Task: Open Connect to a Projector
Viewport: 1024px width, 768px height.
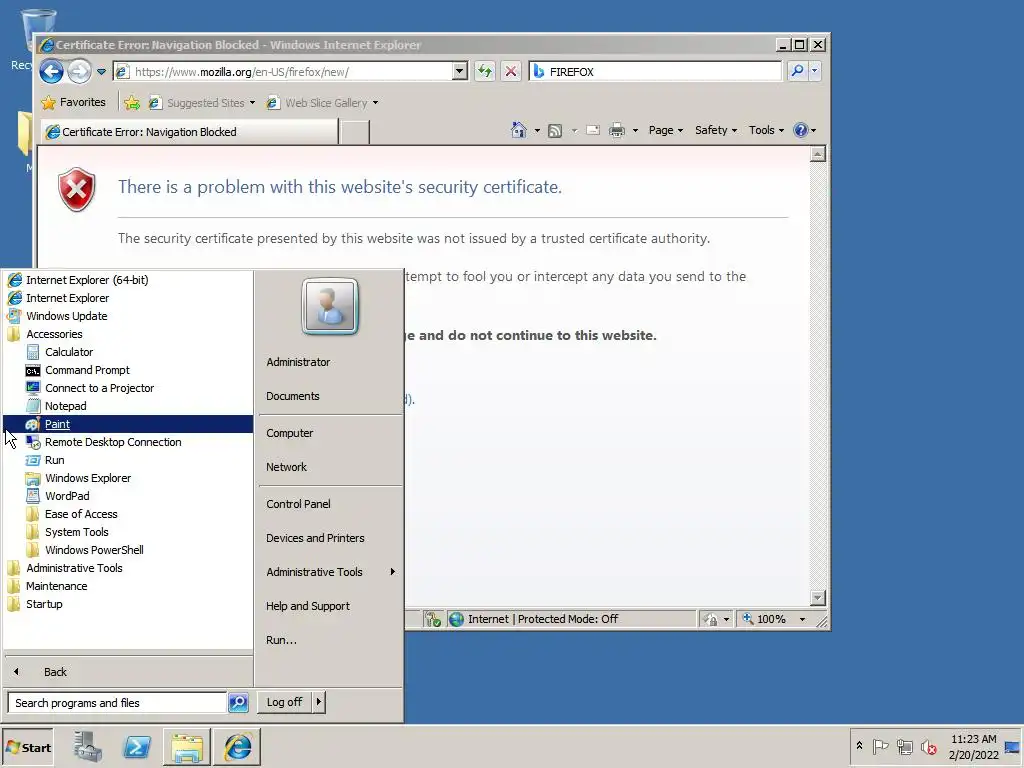Action: click(128, 388)
